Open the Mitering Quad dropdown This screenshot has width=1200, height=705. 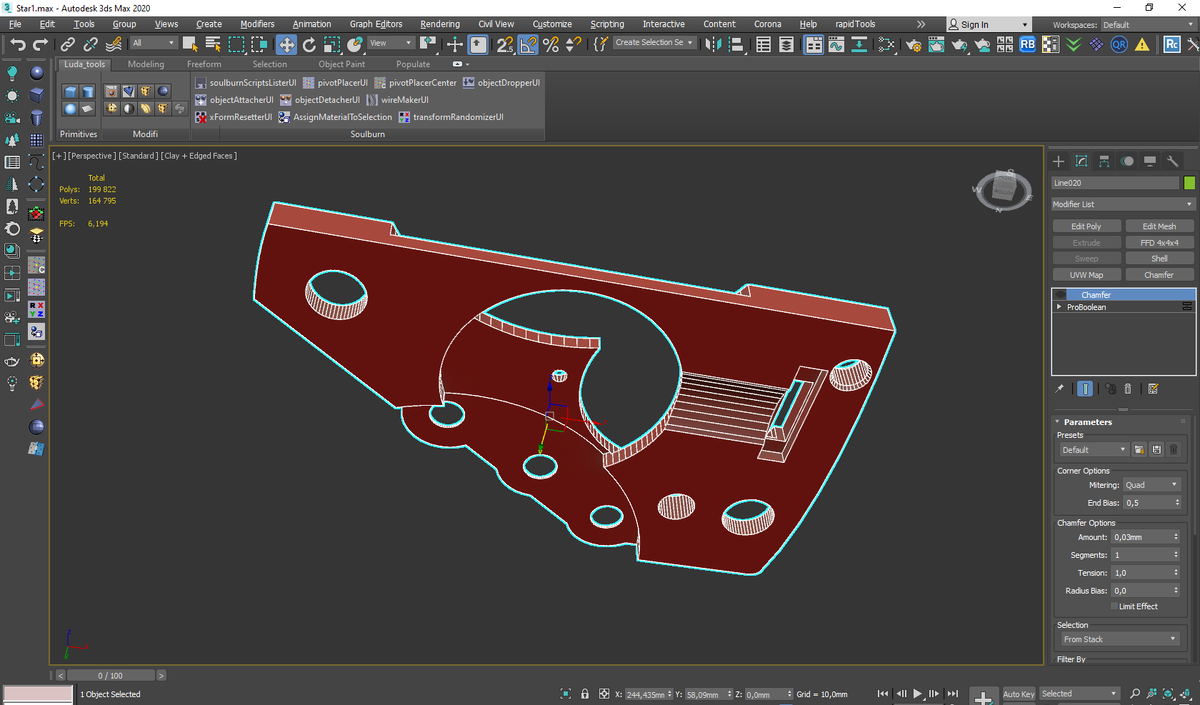(x=1152, y=485)
